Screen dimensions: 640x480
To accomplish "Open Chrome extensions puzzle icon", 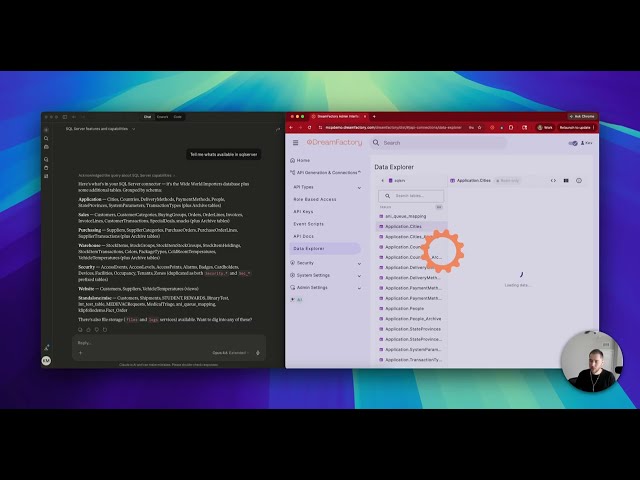I will 511,127.
